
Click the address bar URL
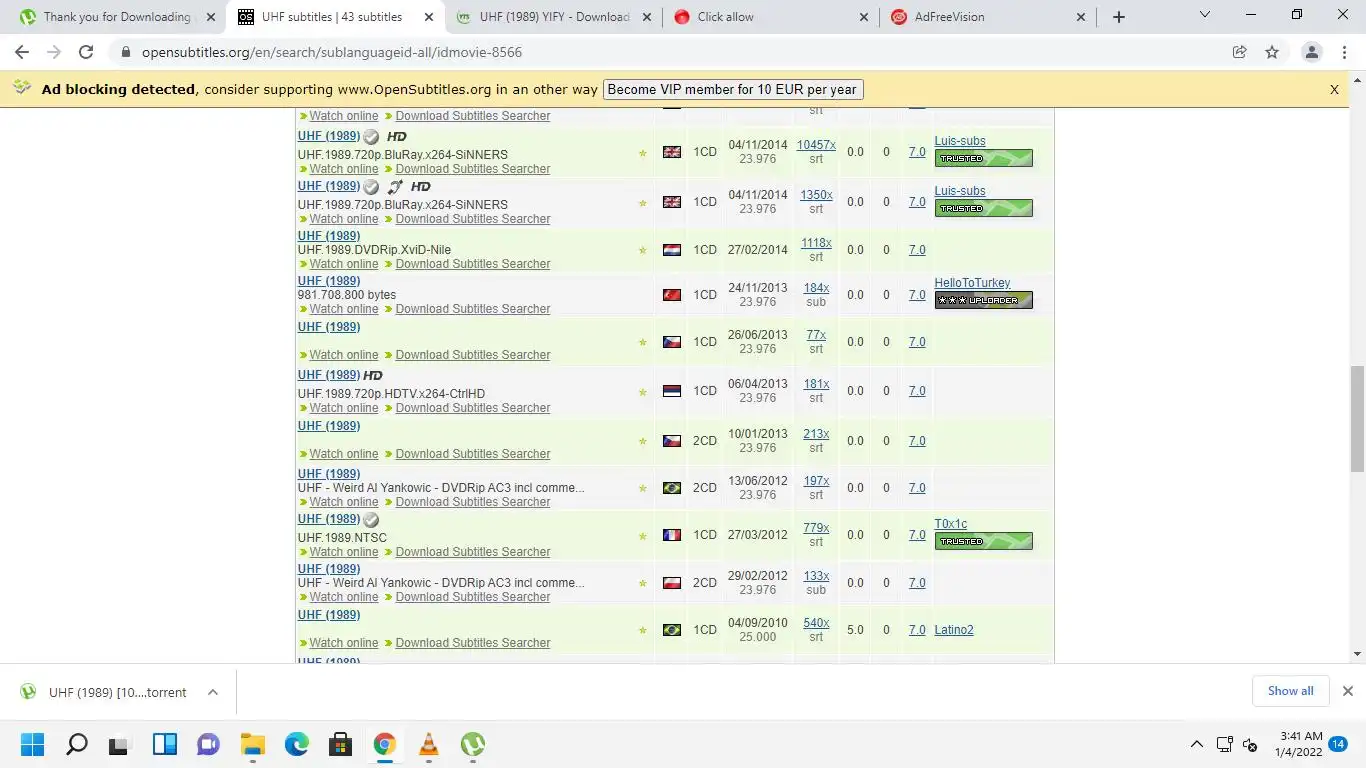[332, 52]
